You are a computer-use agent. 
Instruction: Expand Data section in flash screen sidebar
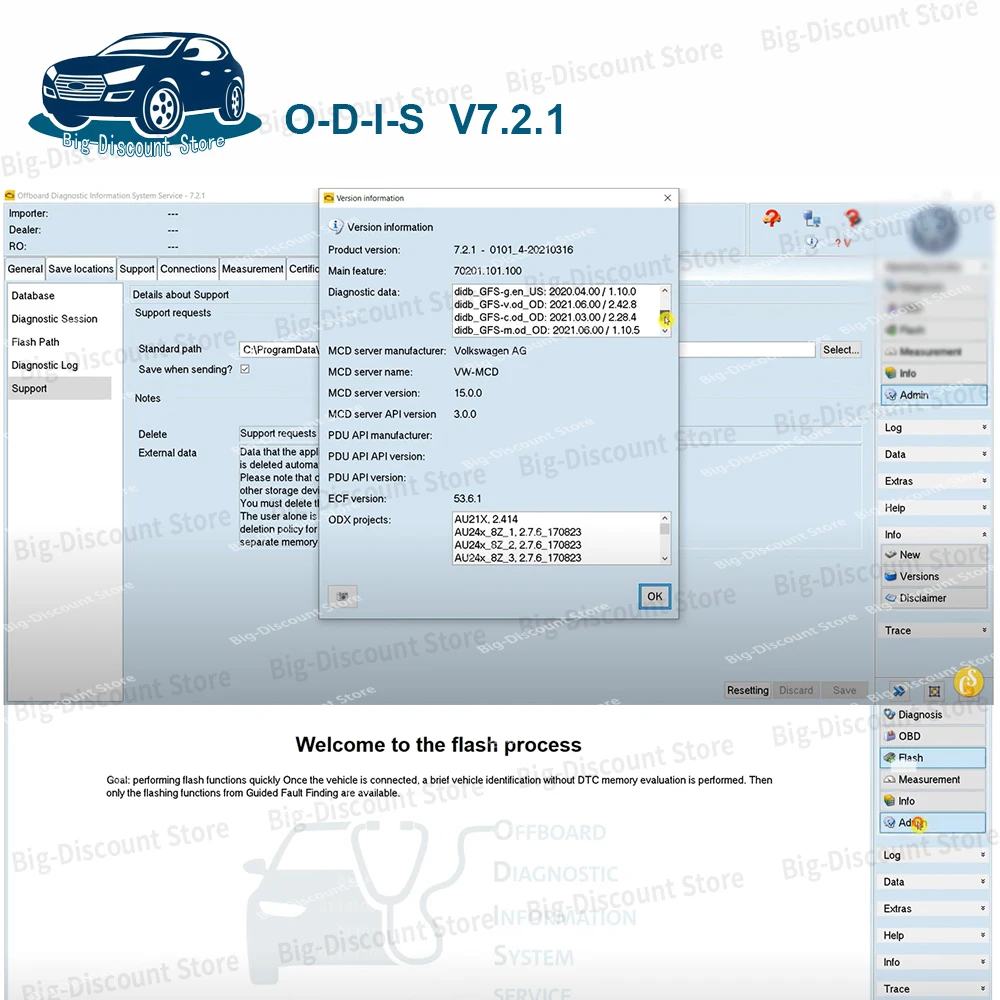pyautogui.click(x=933, y=882)
